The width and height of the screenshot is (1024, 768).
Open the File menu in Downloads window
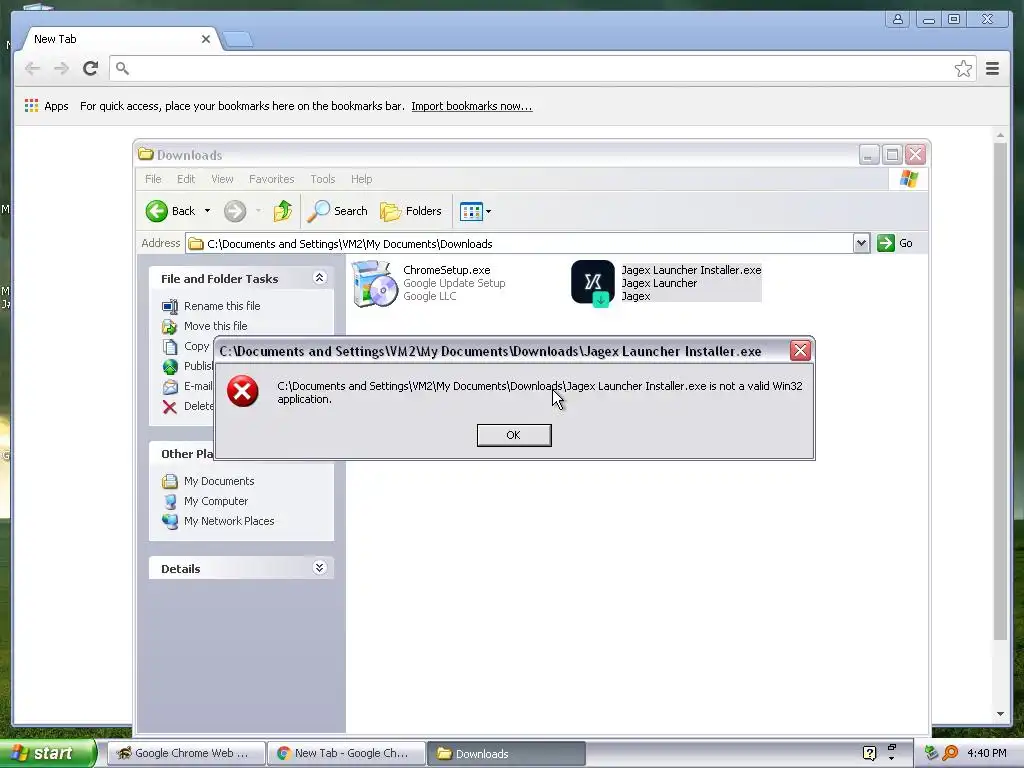coord(153,179)
